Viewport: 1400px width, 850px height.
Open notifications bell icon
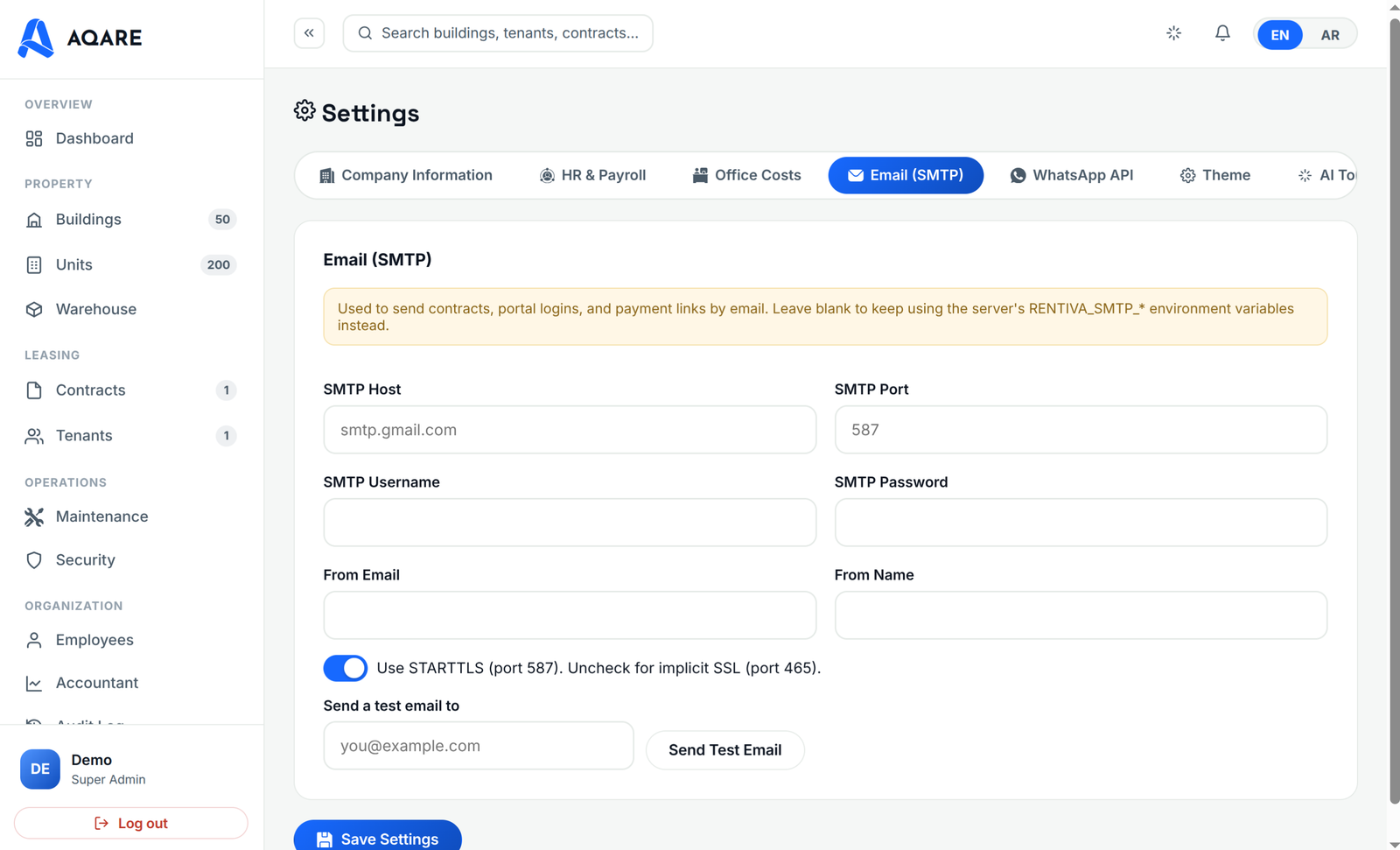click(1222, 33)
